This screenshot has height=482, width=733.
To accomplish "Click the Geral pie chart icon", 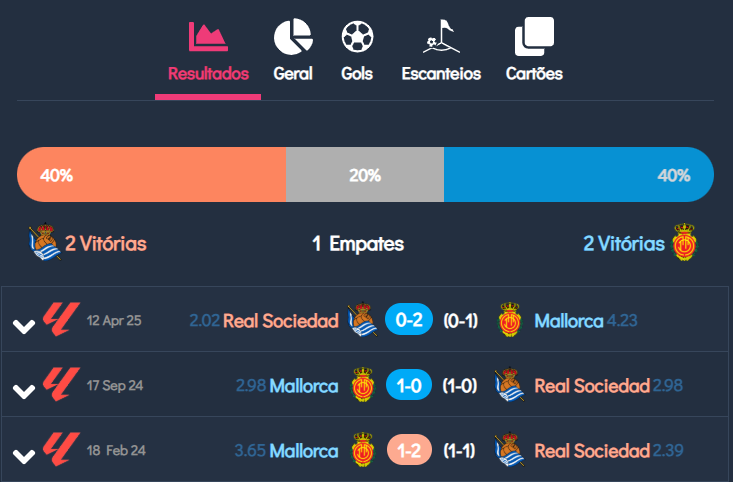I will 293,37.
